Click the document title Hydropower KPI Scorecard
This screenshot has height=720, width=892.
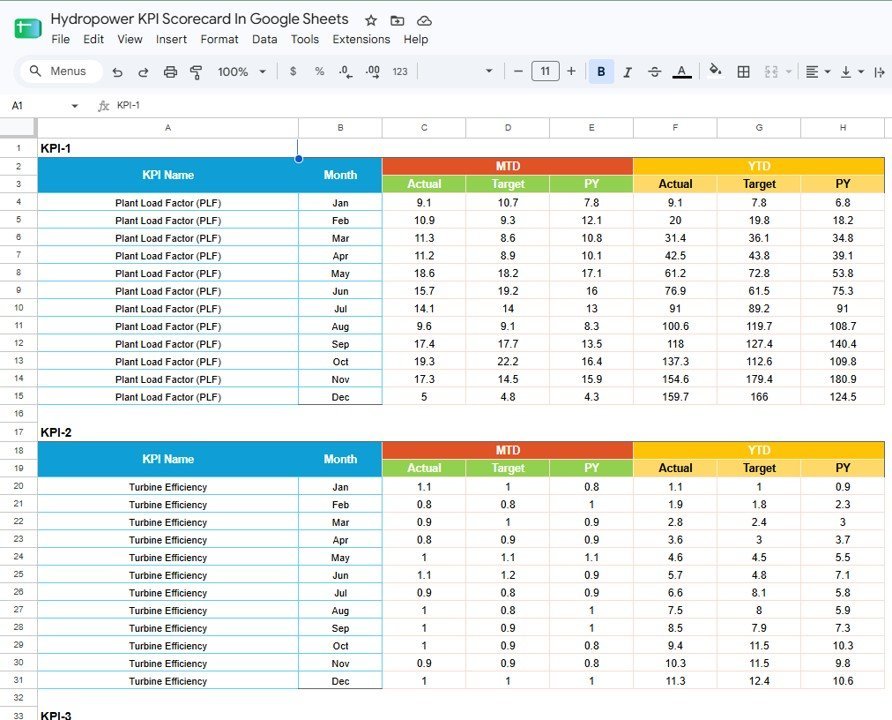[199, 19]
